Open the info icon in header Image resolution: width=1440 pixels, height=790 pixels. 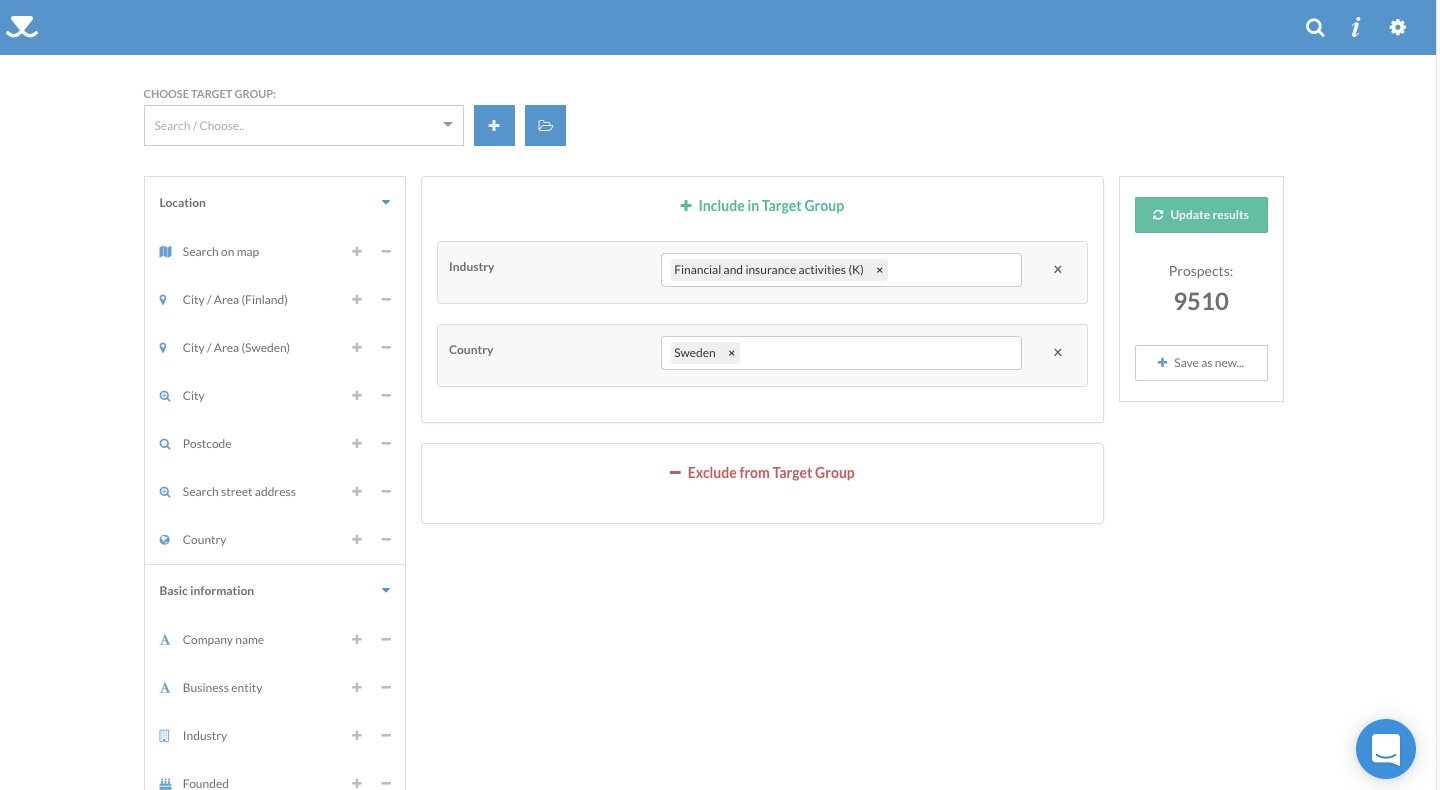[x=1356, y=28]
